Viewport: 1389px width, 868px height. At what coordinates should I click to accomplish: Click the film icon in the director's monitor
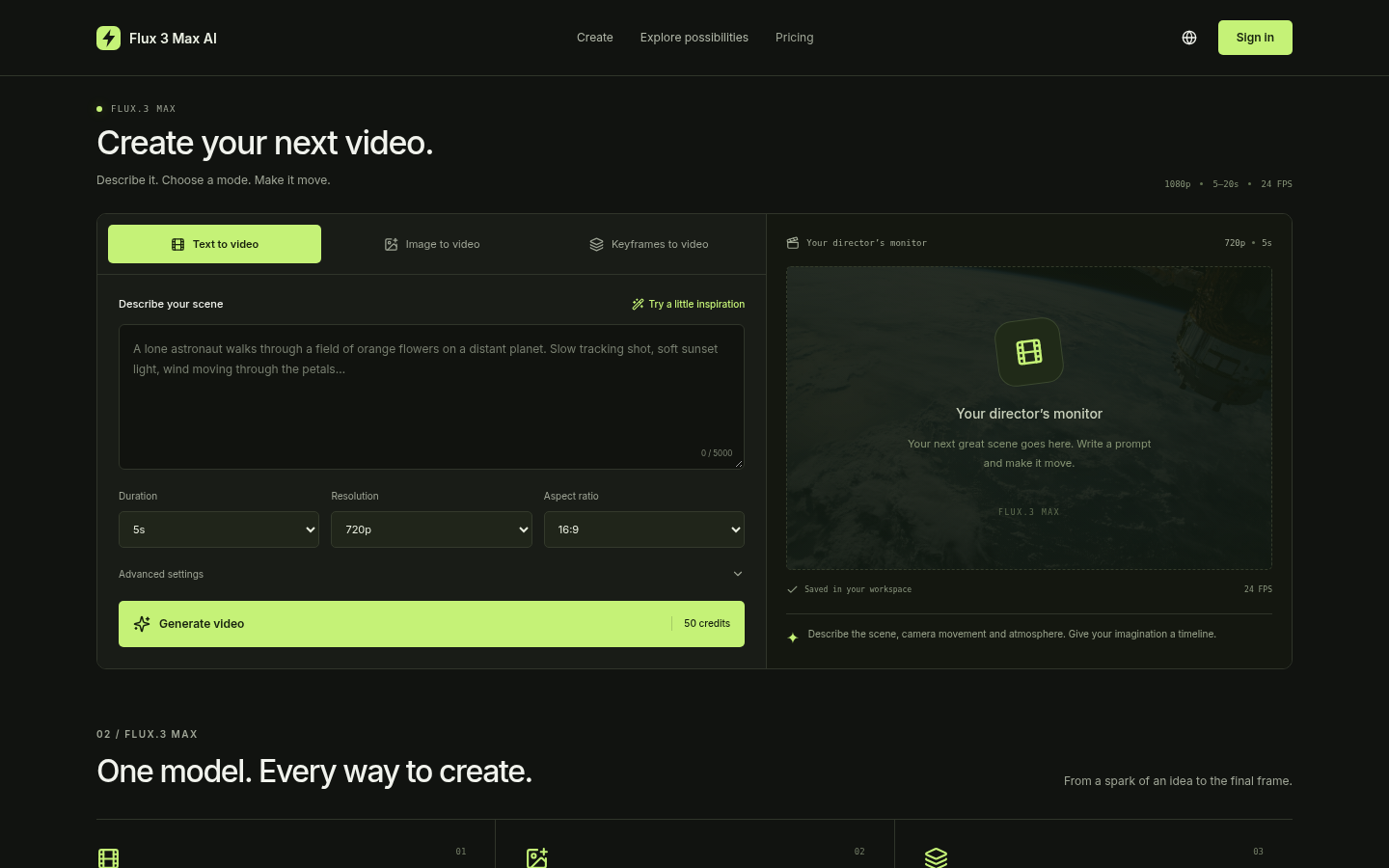pyautogui.click(x=1029, y=352)
